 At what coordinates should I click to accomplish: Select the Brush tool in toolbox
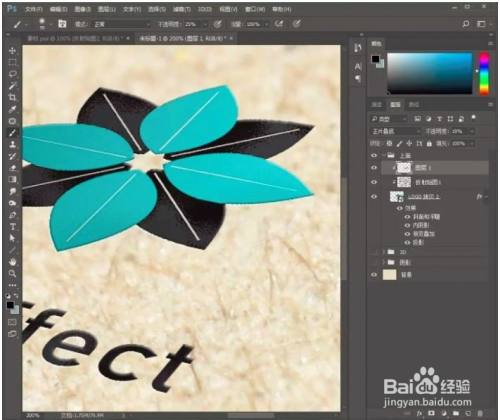(x=12, y=133)
